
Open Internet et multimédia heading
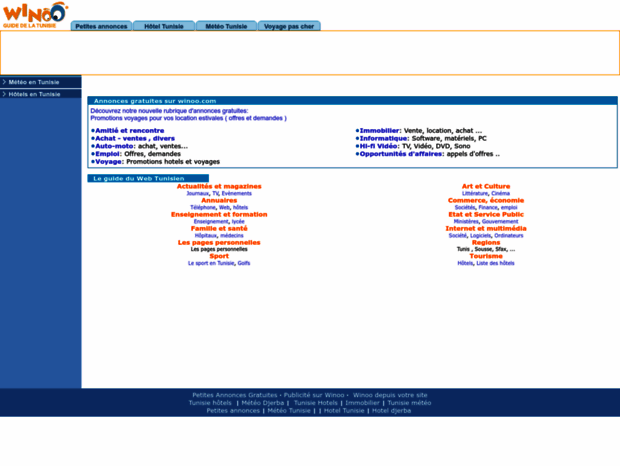tap(486, 228)
